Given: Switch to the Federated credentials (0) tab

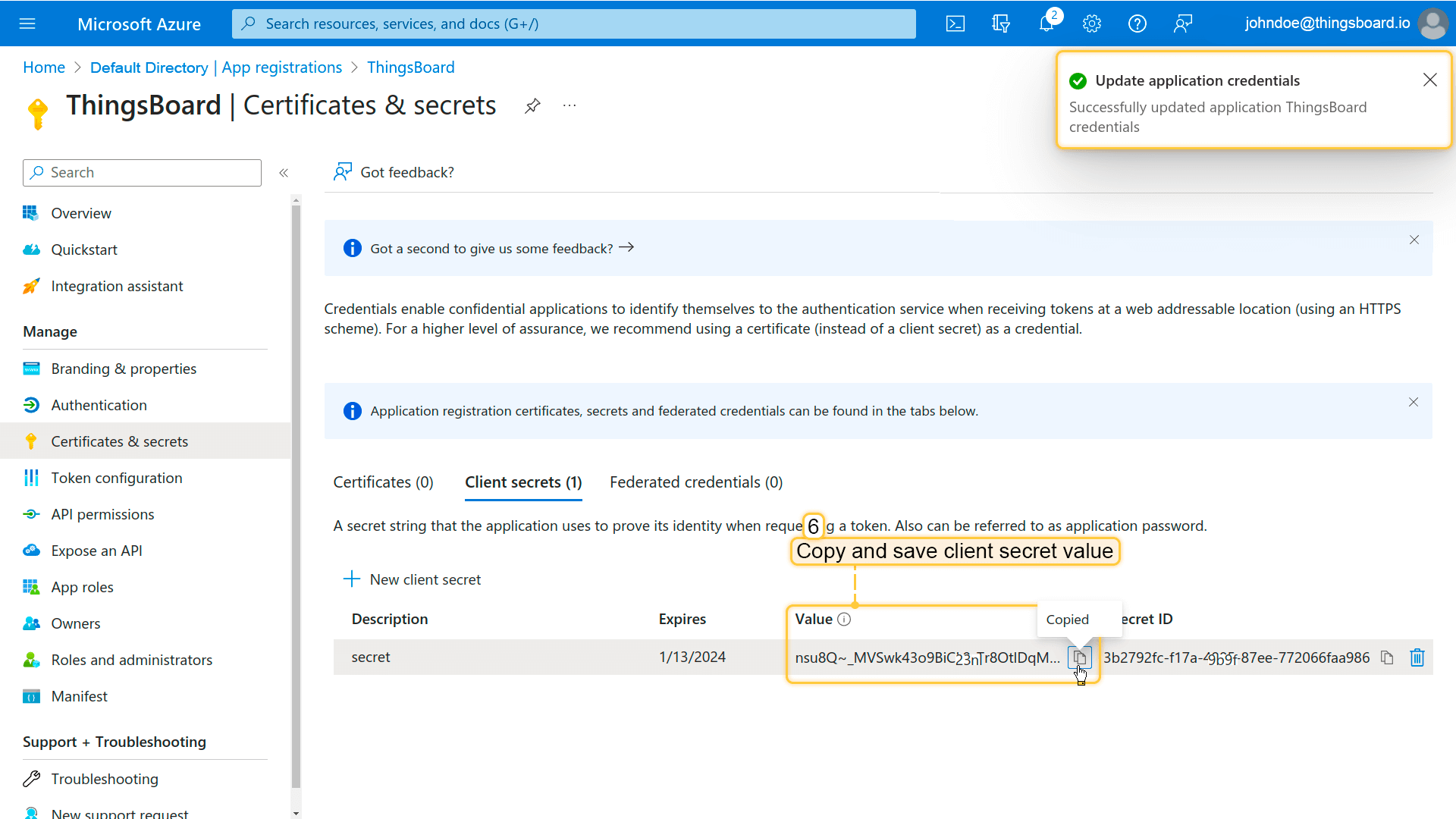Looking at the screenshot, I should (695, 482).
